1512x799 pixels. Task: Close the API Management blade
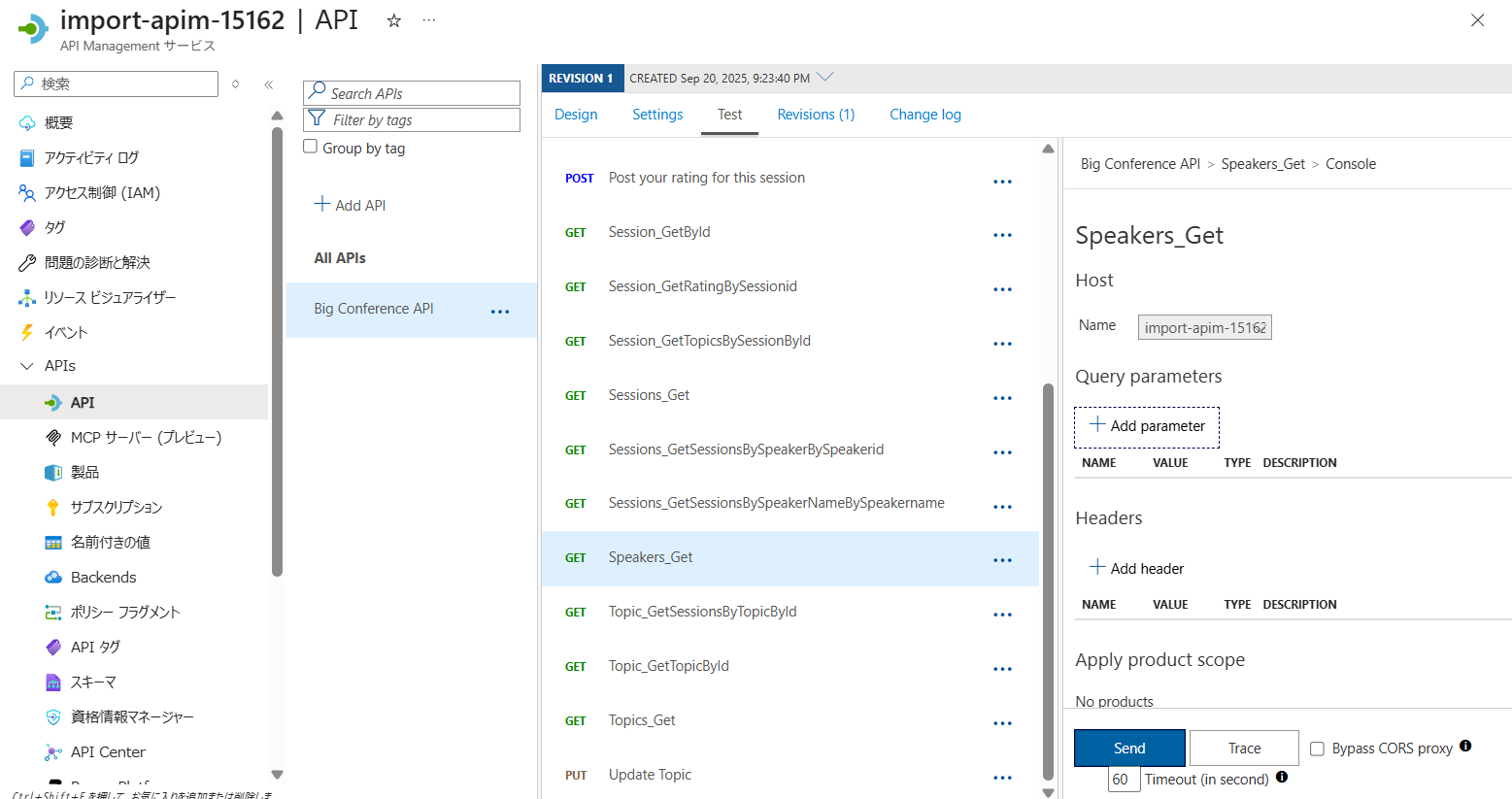coord(1477,20)
